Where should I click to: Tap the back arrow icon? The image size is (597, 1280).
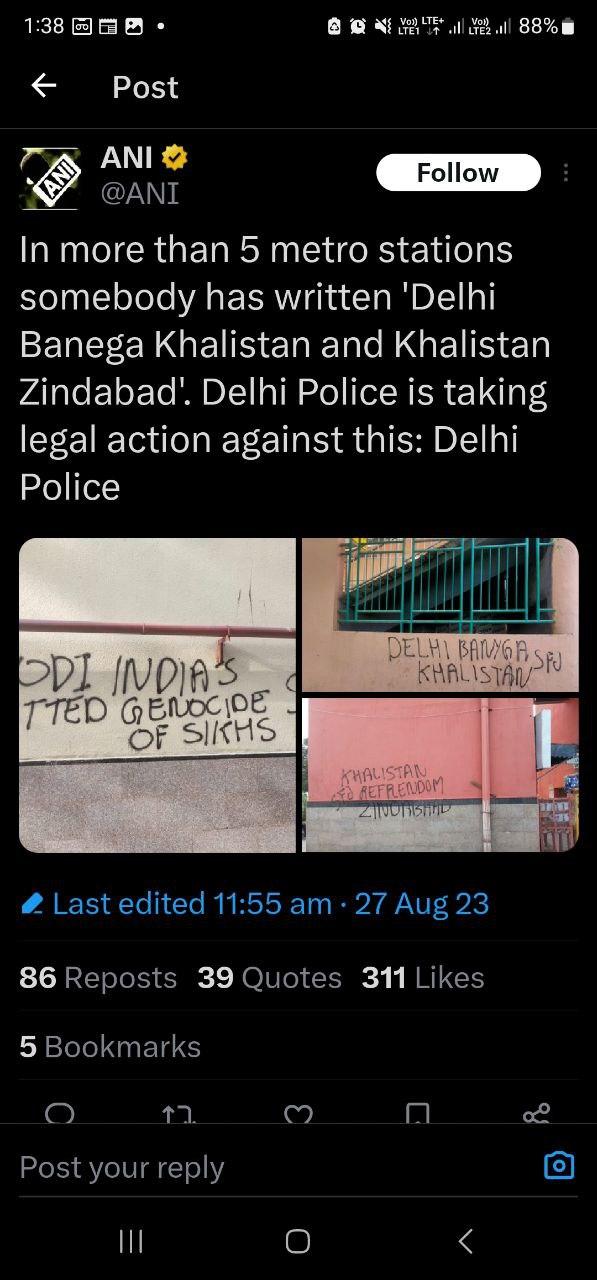44,86
